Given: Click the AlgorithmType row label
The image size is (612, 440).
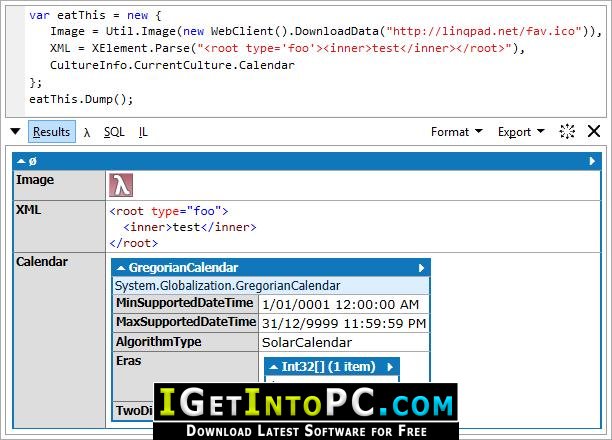Looking at the screenshot, I should (158, 342).
